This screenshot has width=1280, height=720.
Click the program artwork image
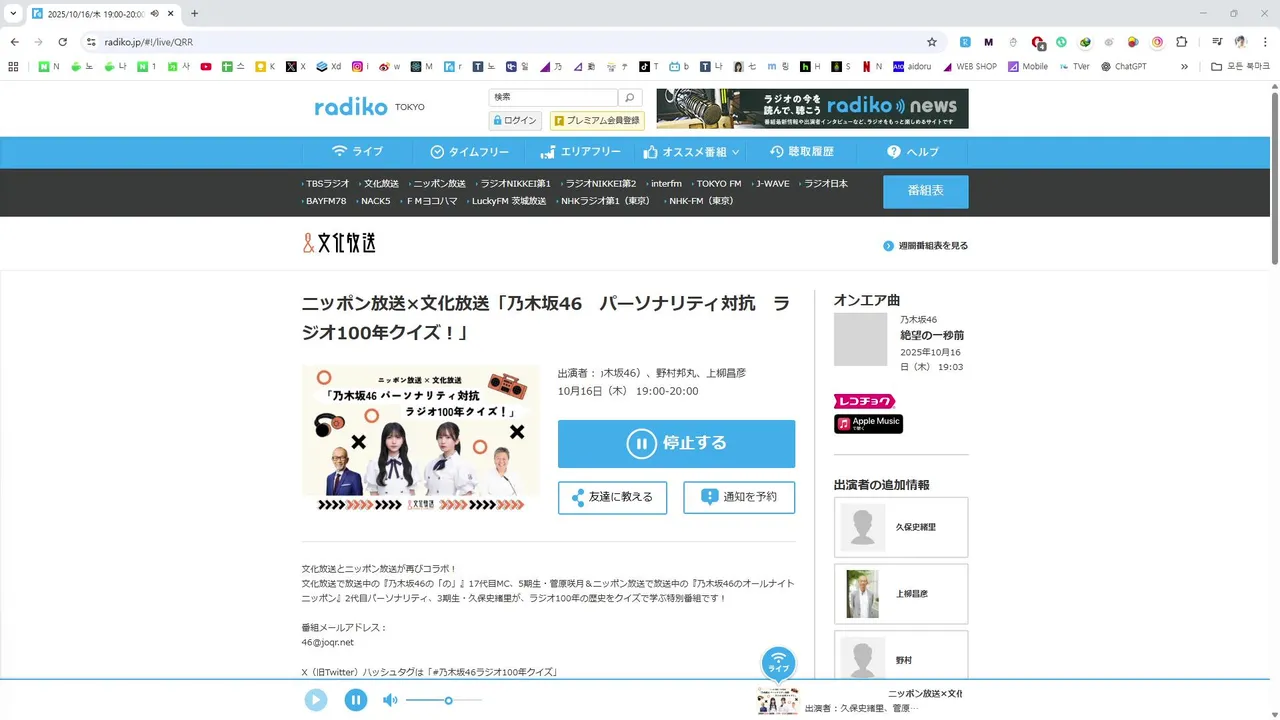(421, 439)
